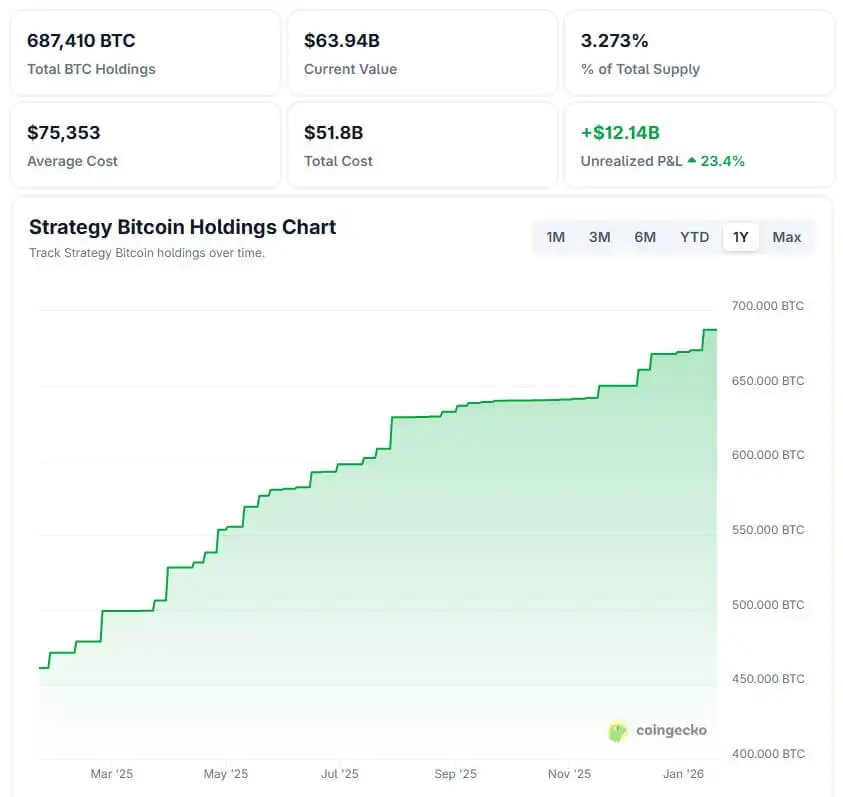Click the 700,000 BTC axis label
843x797 pixels.
(x=767, y=306)
